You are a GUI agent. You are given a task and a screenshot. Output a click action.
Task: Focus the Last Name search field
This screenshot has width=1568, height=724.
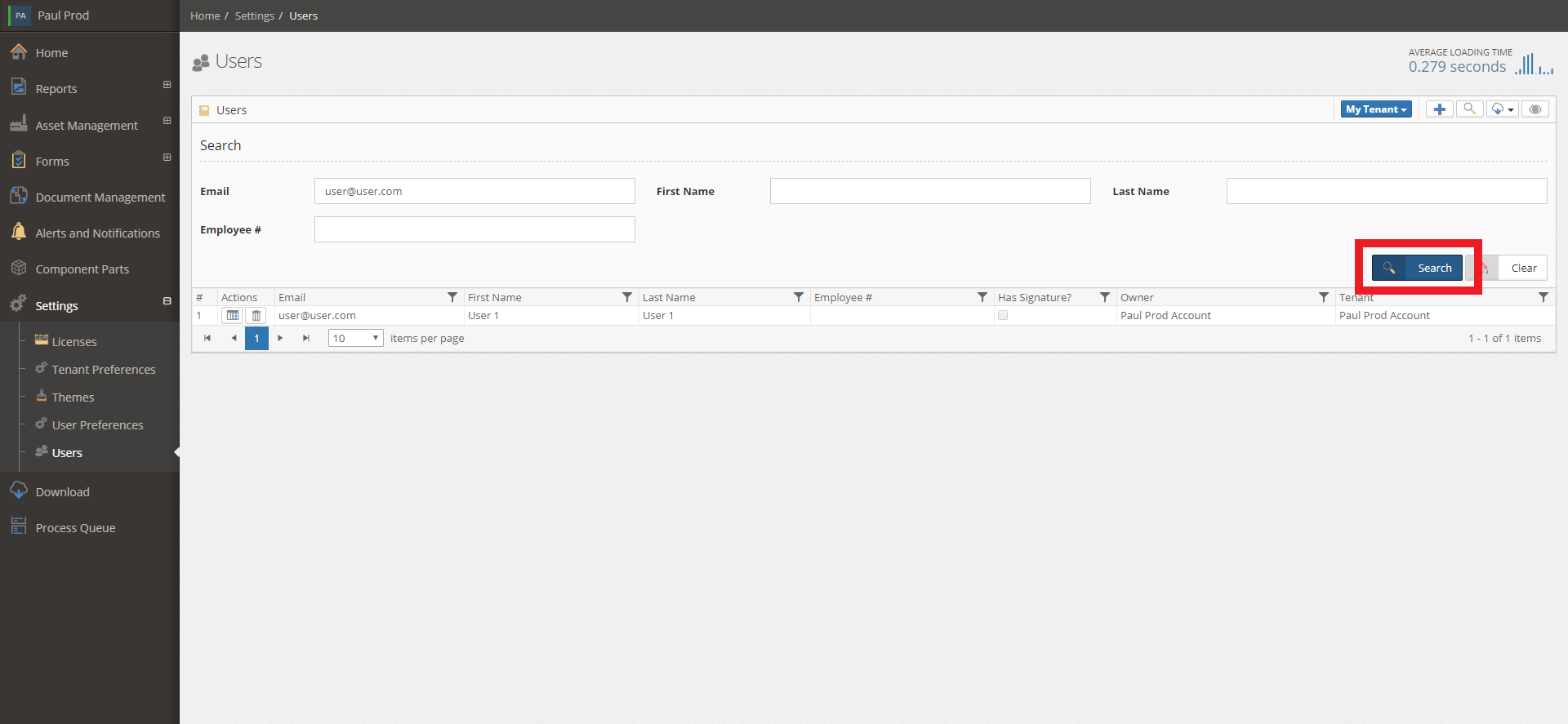coord(1387,191)
